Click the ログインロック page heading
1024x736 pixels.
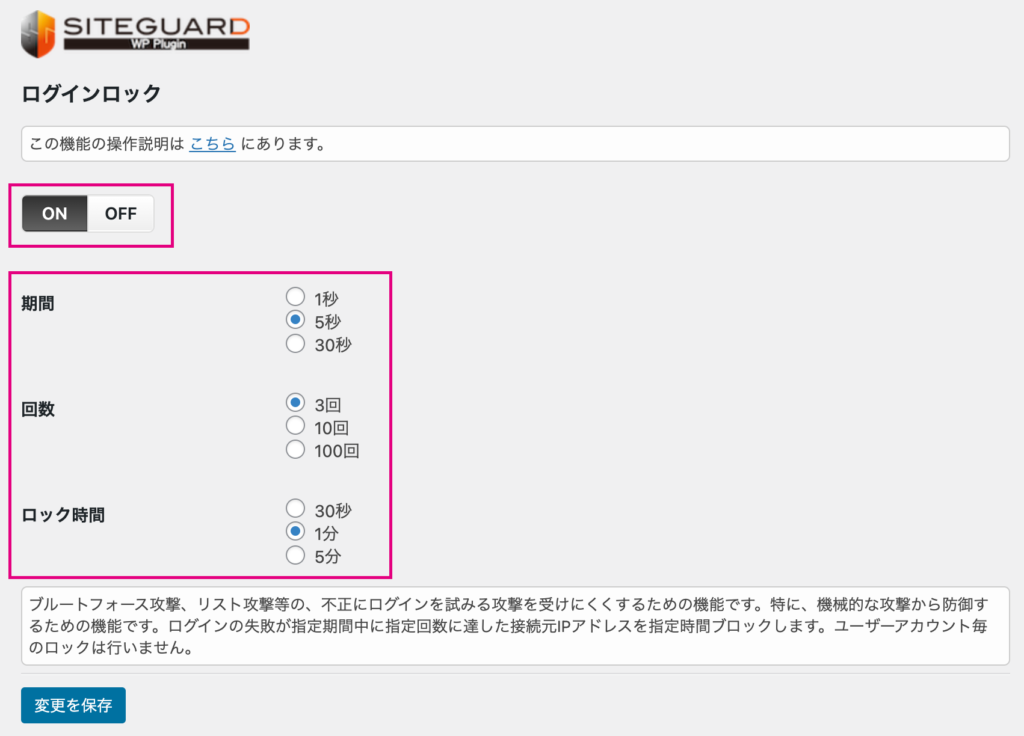(x=91, y=93)
